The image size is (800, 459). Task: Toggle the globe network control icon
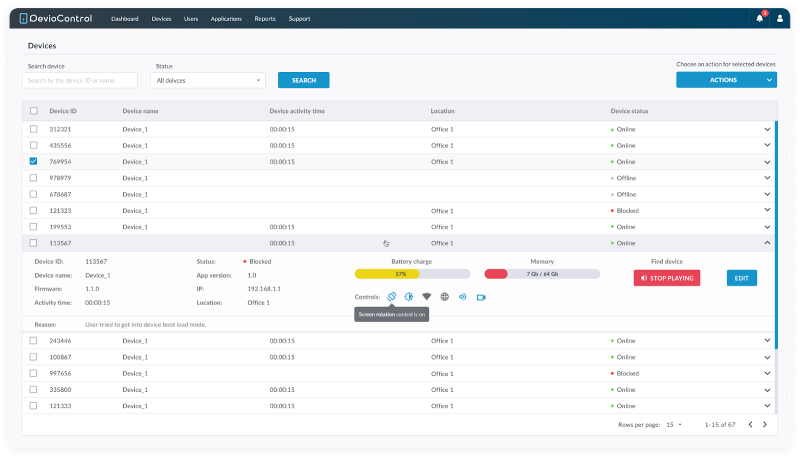pyautogui.click(x=444, y=297)
